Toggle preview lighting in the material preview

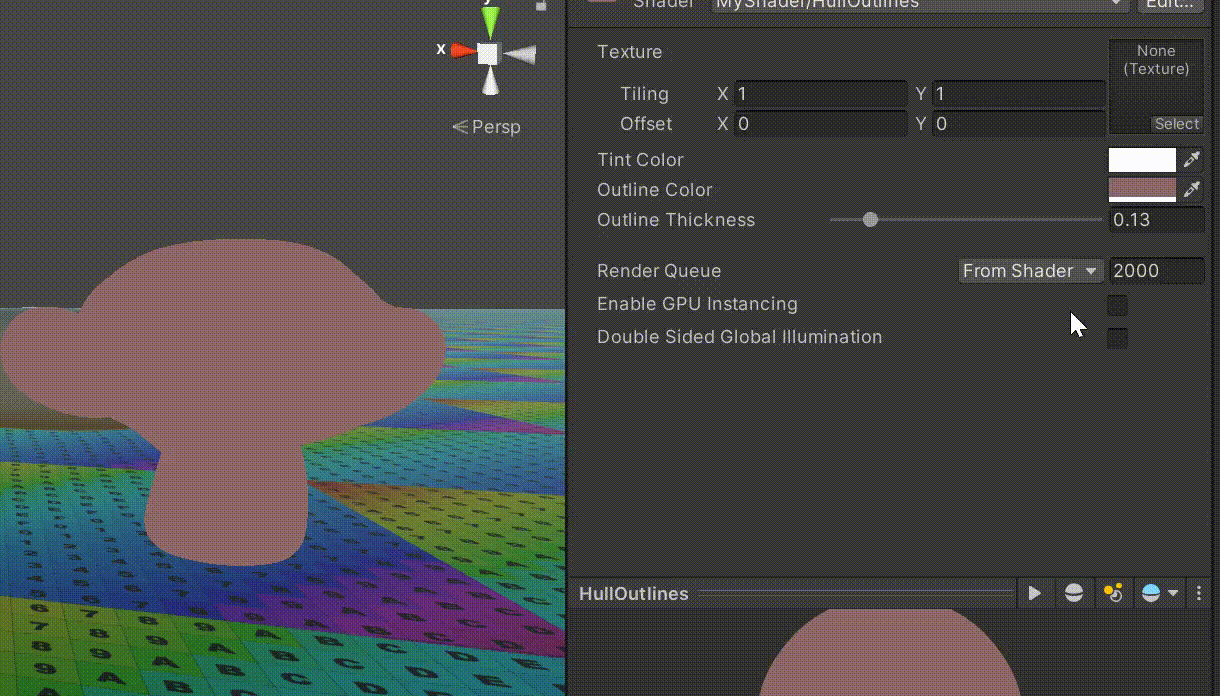point(1114,592)
